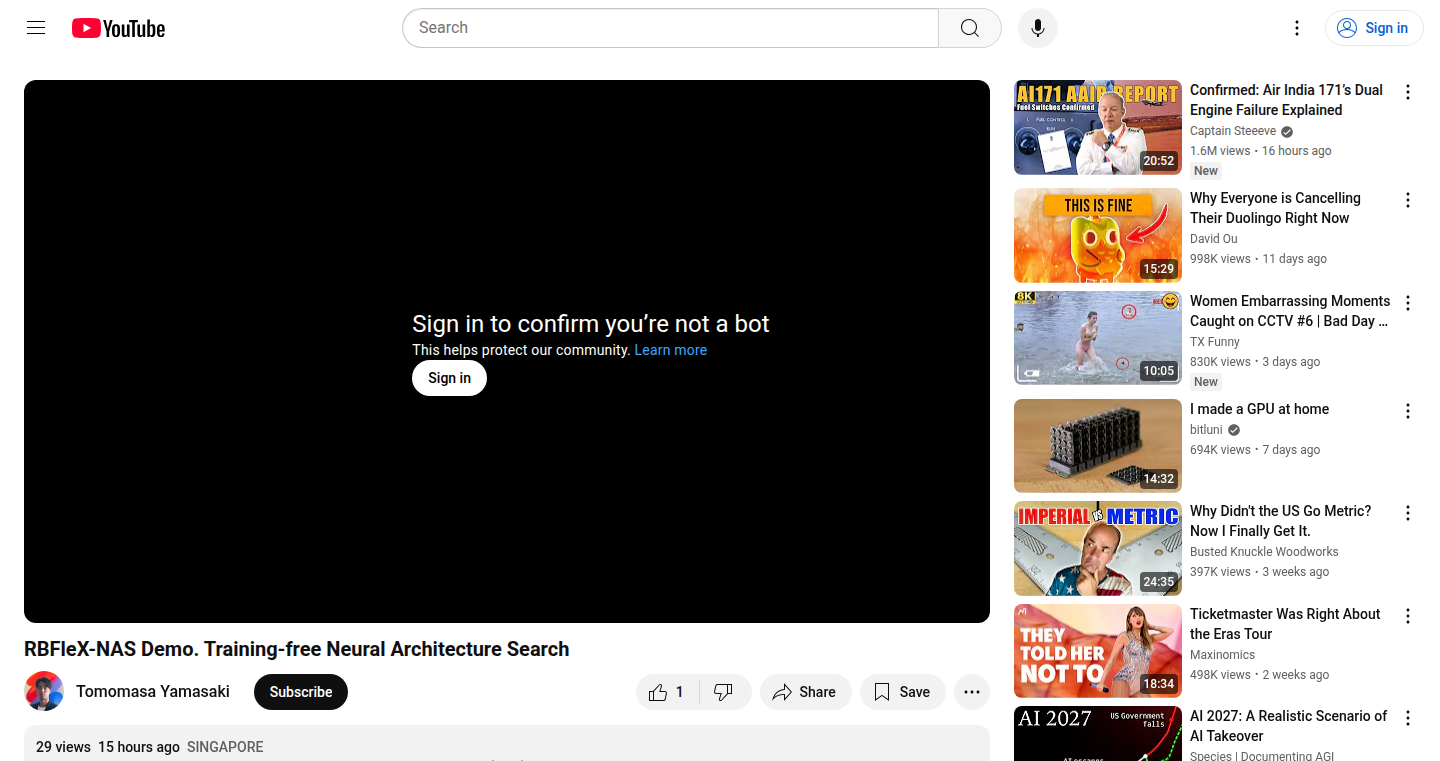
Task: Start voice search with microphone
Action: 1038,28
